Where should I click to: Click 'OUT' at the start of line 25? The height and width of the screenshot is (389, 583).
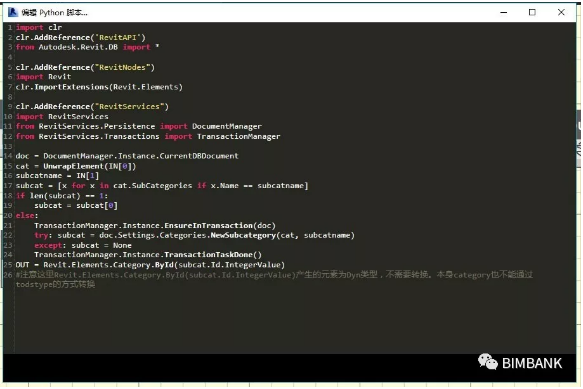[23, 265]
